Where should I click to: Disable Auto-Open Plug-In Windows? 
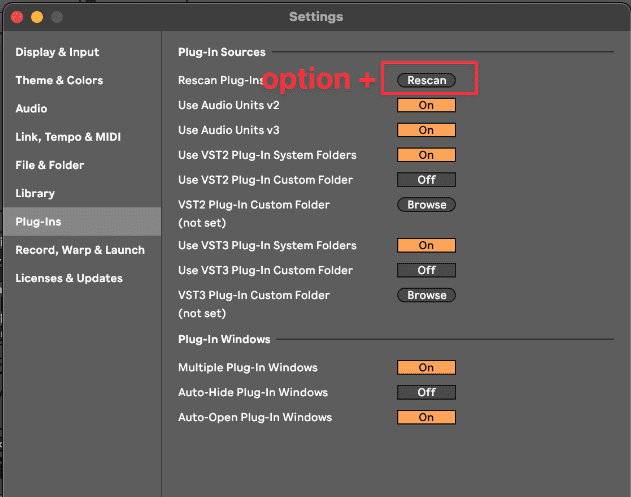(426, 417)
